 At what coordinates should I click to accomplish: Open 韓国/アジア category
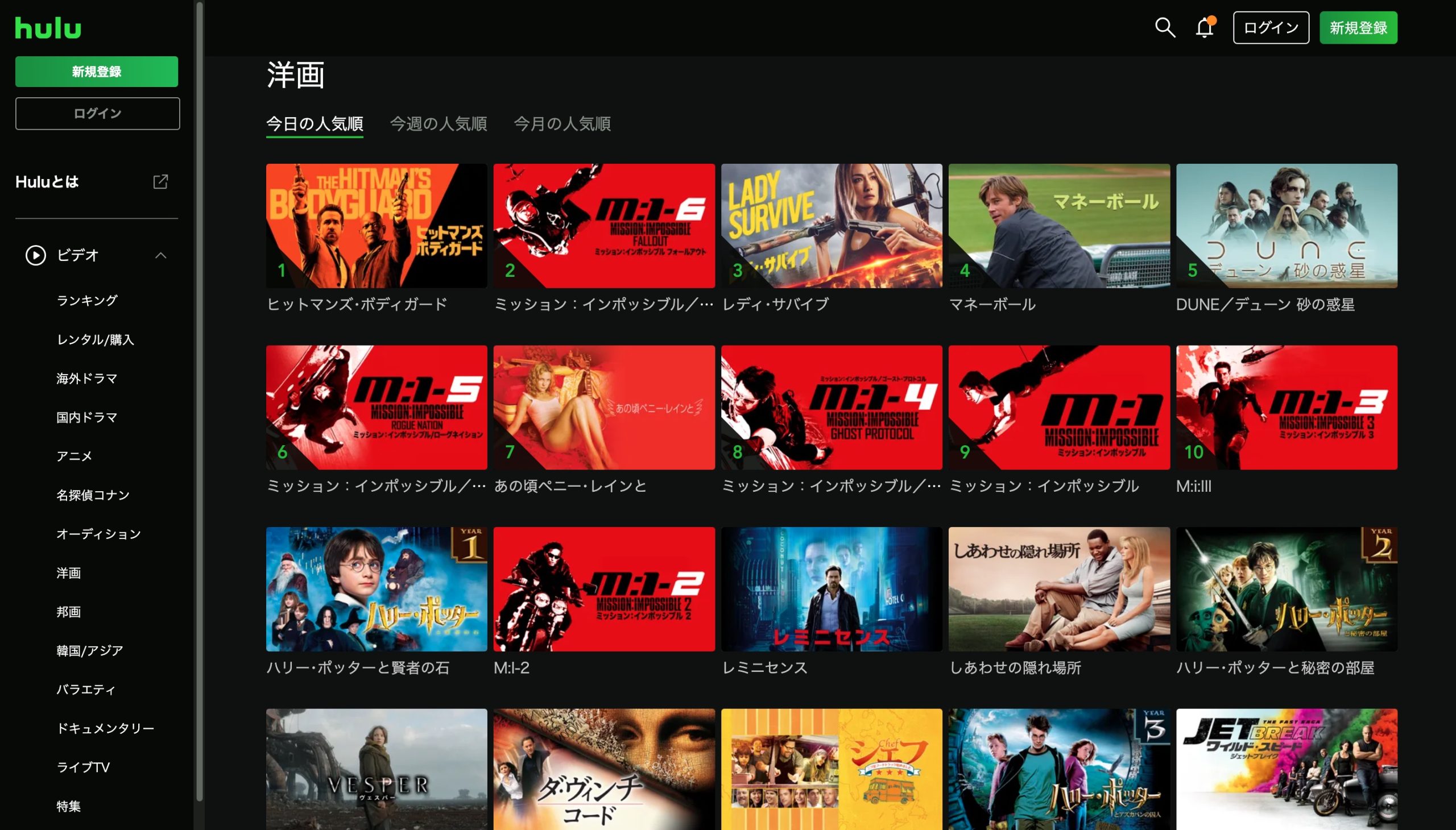pos(89,650)
